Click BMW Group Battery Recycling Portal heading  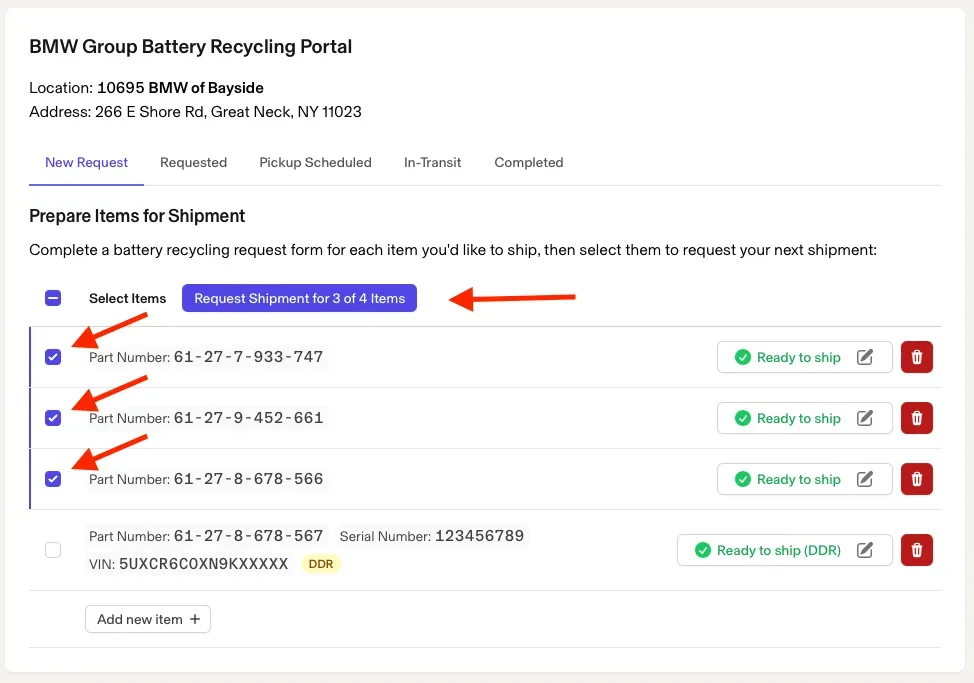pyautogui.click(x=191, y=47)
